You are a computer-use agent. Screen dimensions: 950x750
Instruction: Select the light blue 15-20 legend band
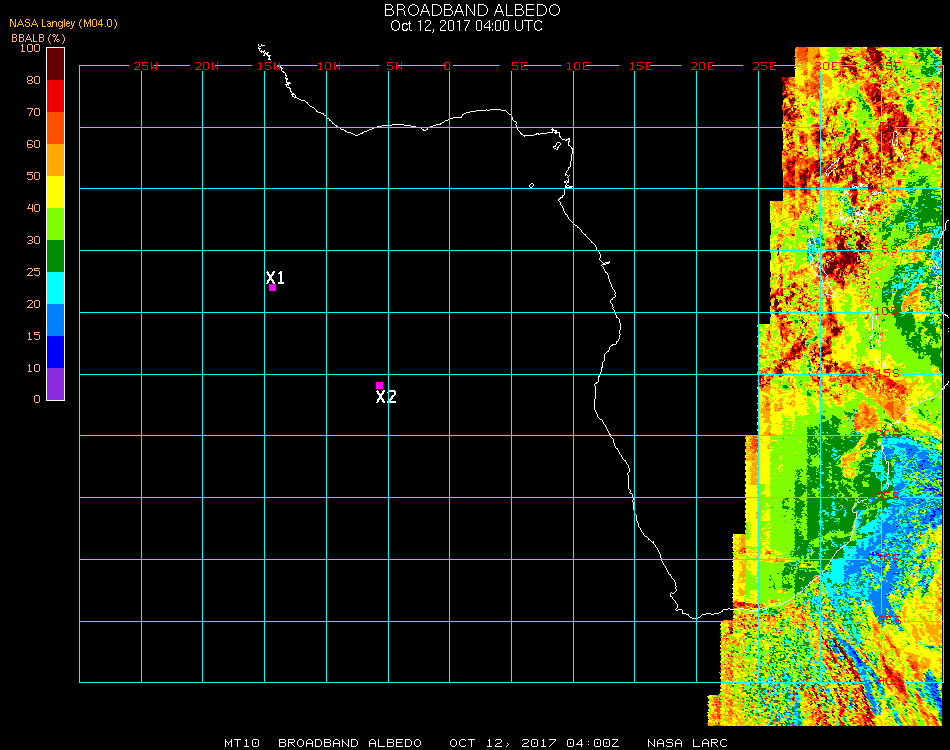(55, 320)
